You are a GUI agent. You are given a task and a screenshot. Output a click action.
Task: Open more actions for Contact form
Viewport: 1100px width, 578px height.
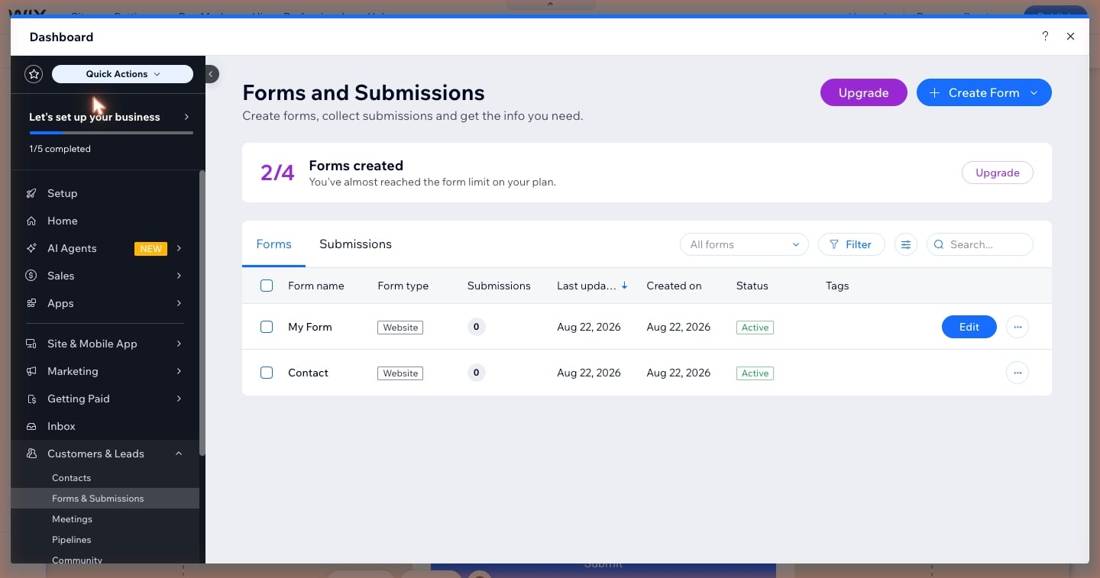coord(1017,372)
